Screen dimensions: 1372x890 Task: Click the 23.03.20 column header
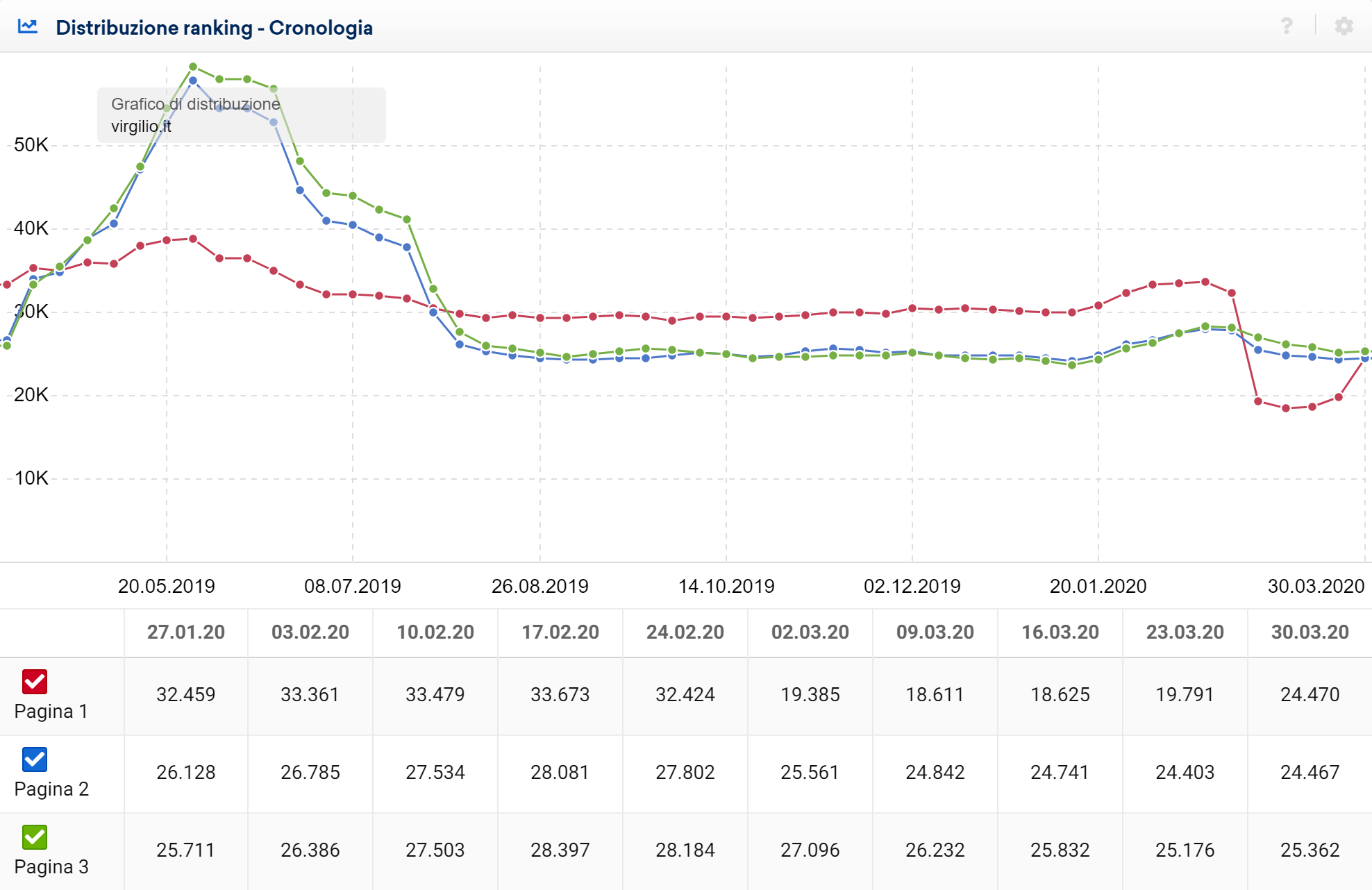point(1185,632)
